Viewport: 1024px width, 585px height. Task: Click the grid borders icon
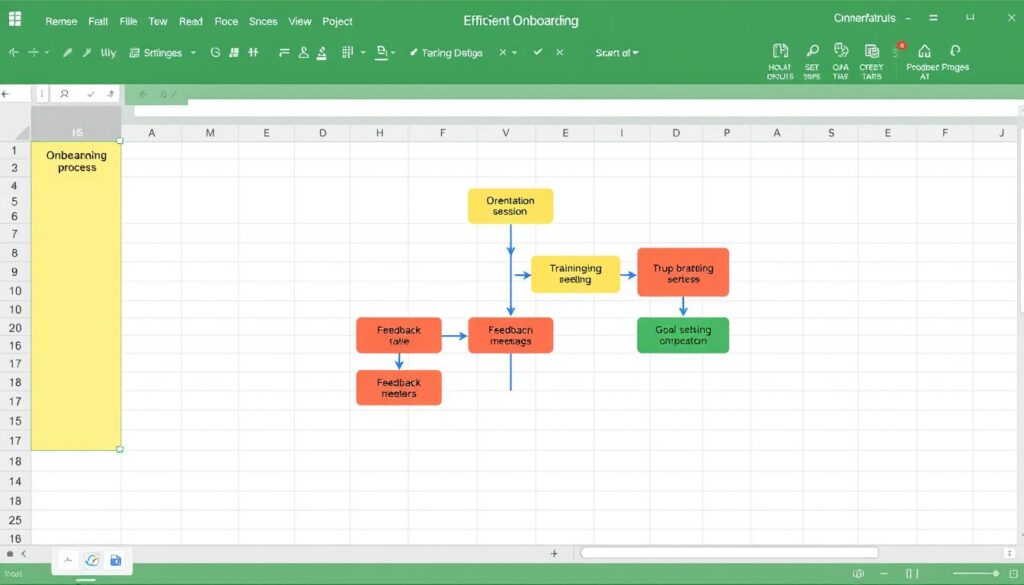click(347, 52)
